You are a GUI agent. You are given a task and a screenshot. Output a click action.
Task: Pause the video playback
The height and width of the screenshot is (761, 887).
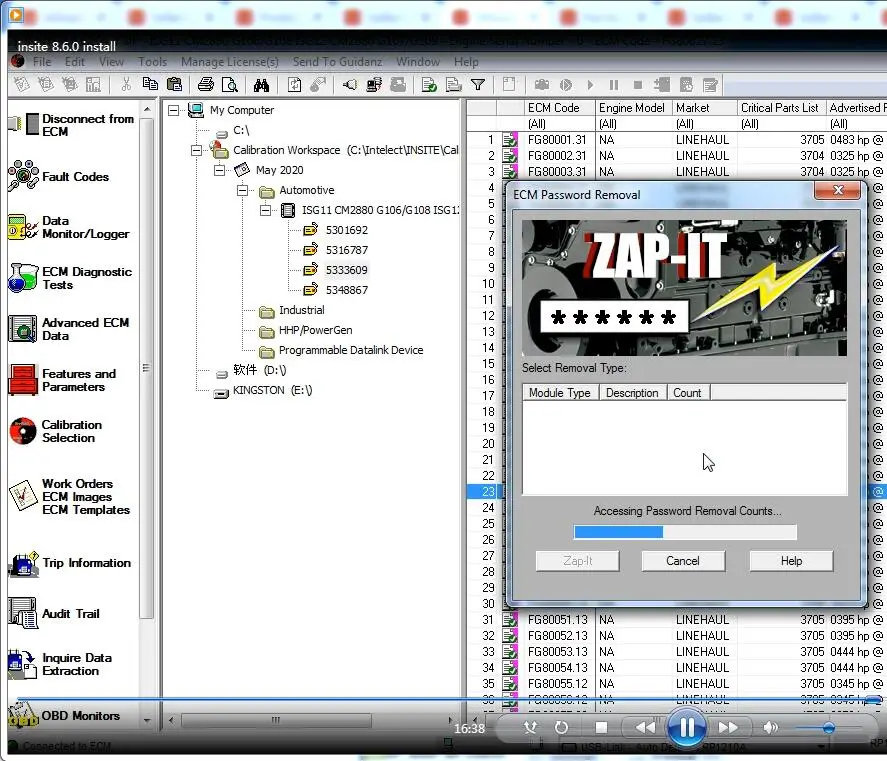click(686, 727)
